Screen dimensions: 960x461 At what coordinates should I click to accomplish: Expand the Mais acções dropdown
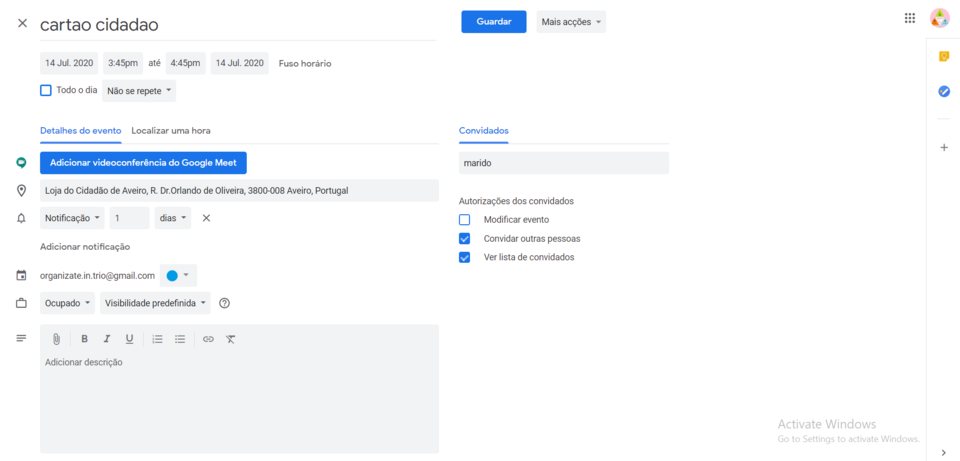[x=571, y=22]
